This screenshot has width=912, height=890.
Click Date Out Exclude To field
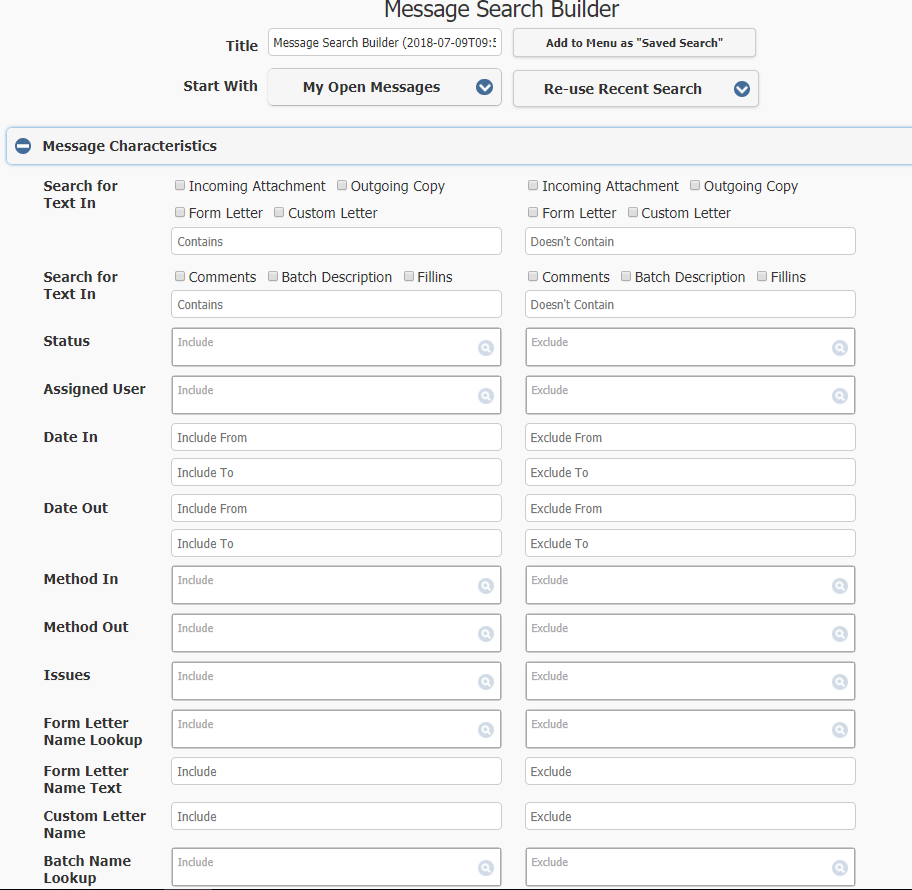pyautogui.click(x=690, y=543)
